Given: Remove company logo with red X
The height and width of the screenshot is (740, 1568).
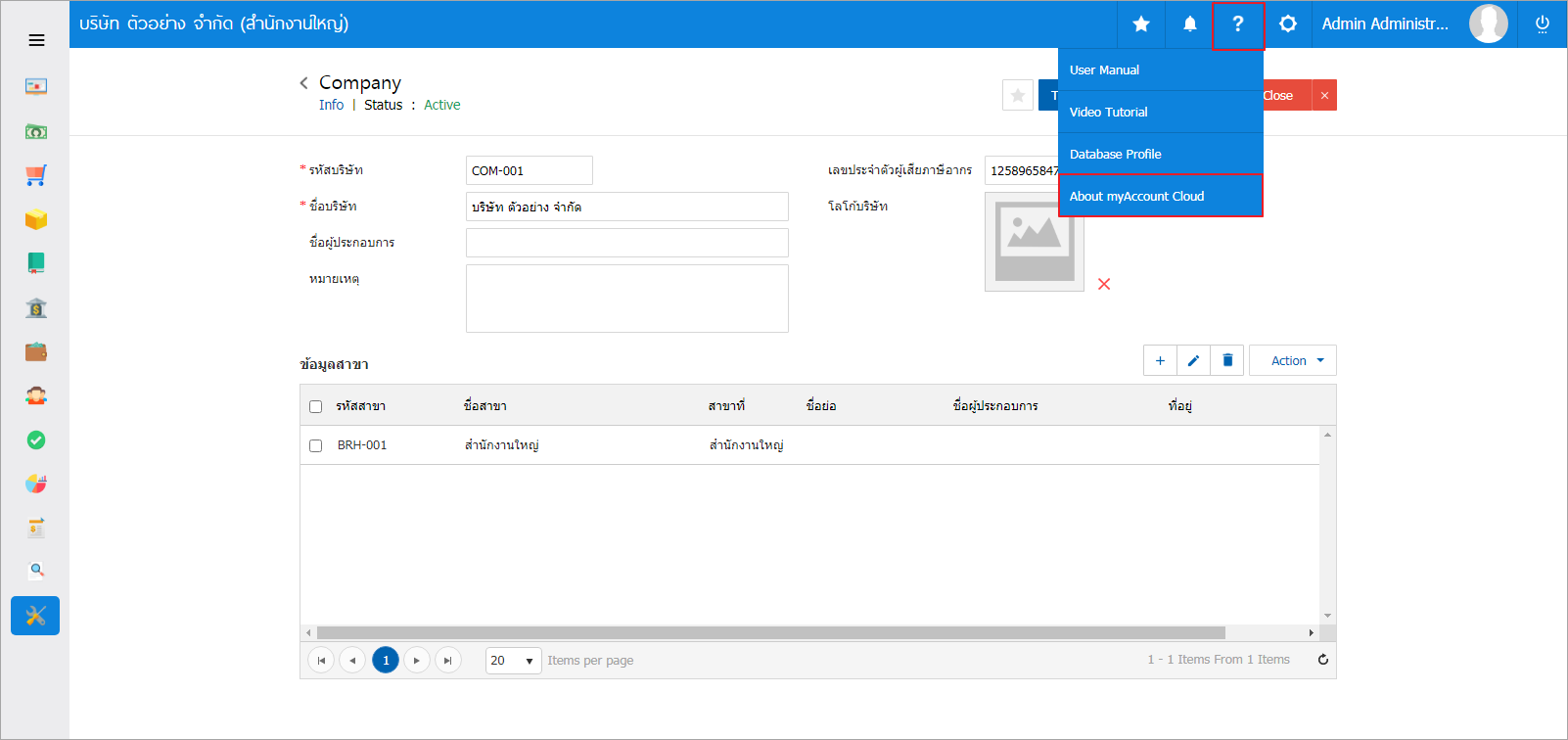Looking at the screenshot, I should click(1104, 284).
